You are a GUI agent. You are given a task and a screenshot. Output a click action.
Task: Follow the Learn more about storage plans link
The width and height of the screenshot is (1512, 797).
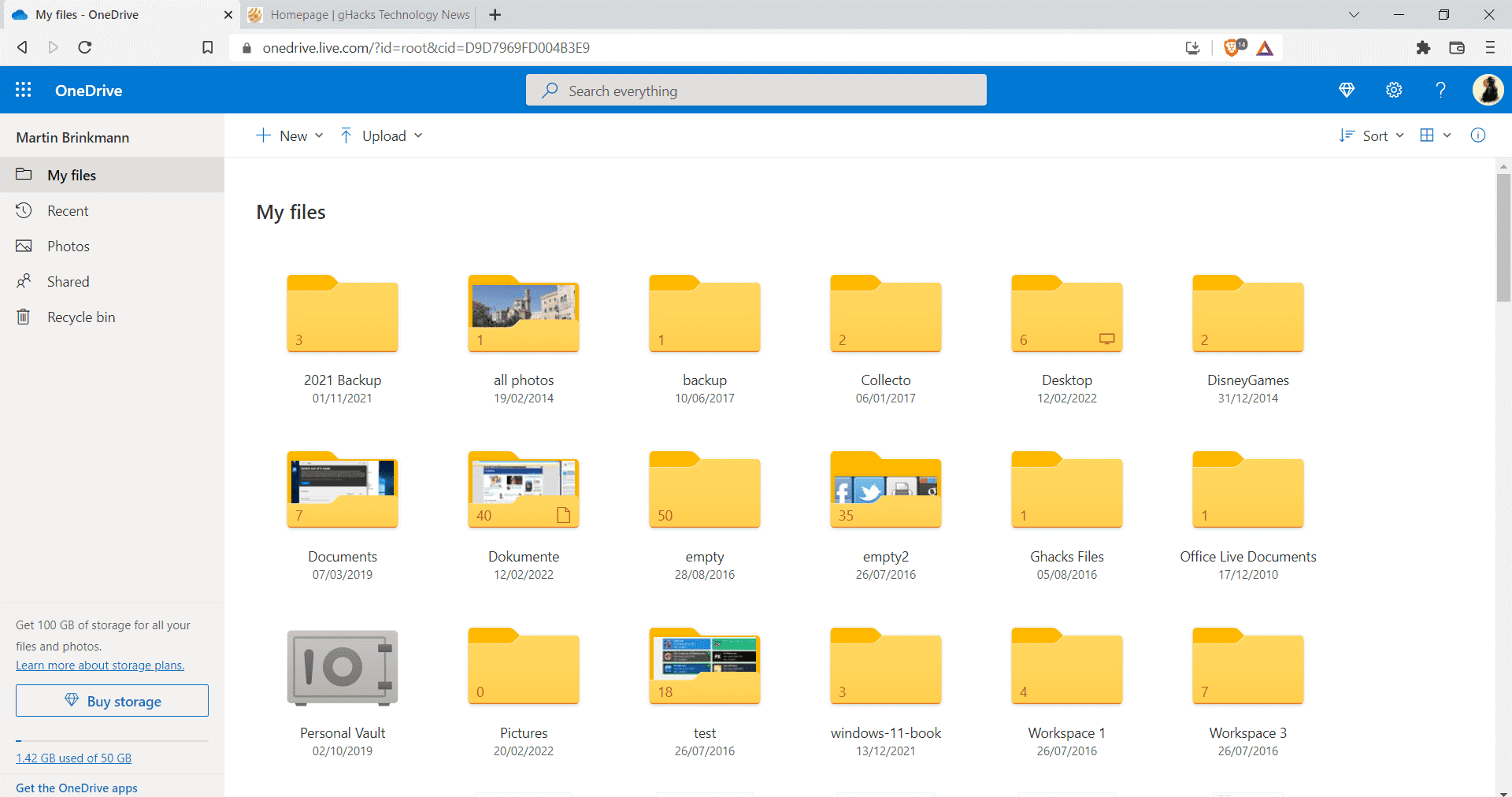tap(100, 665)
